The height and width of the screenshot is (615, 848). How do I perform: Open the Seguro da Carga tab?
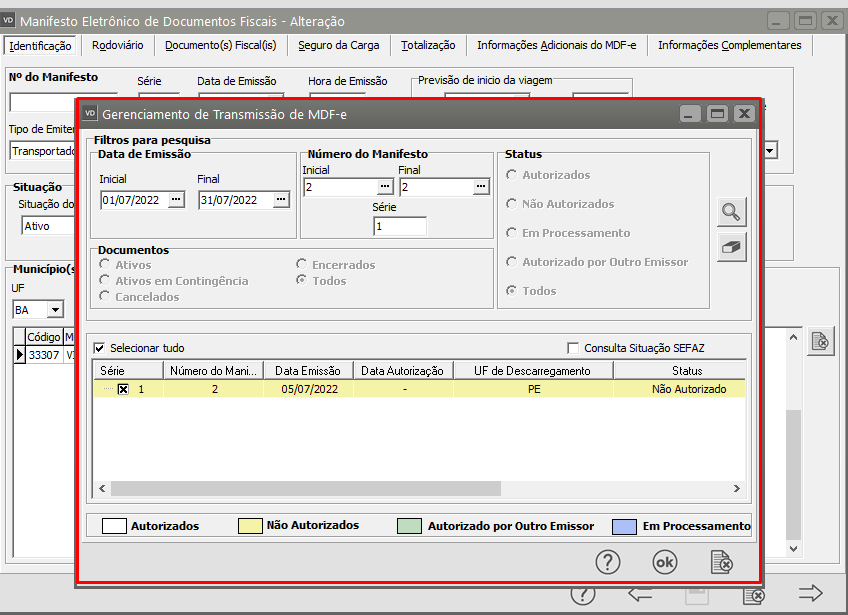pos(338,45)
